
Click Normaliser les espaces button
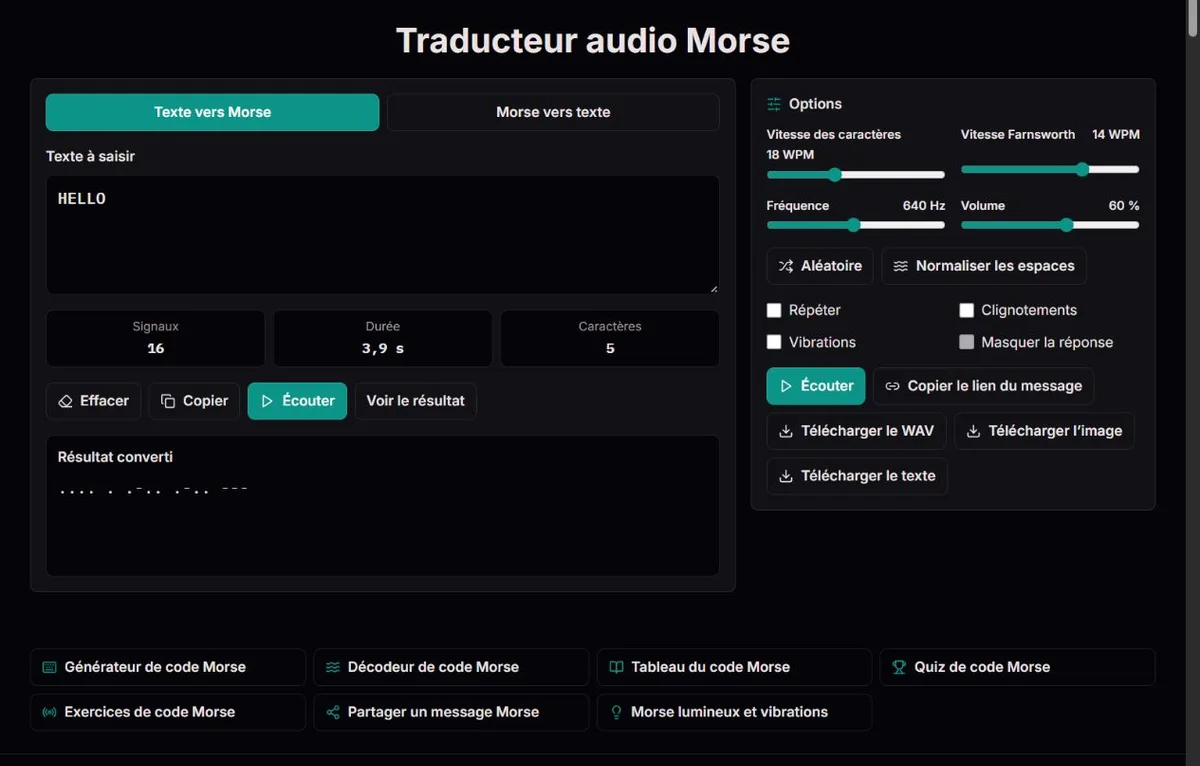pos(984,266)
